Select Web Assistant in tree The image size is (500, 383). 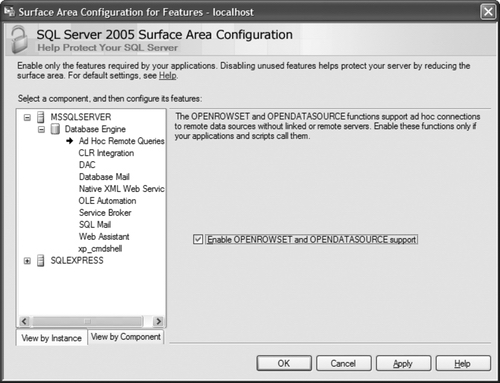click(104, 237)
